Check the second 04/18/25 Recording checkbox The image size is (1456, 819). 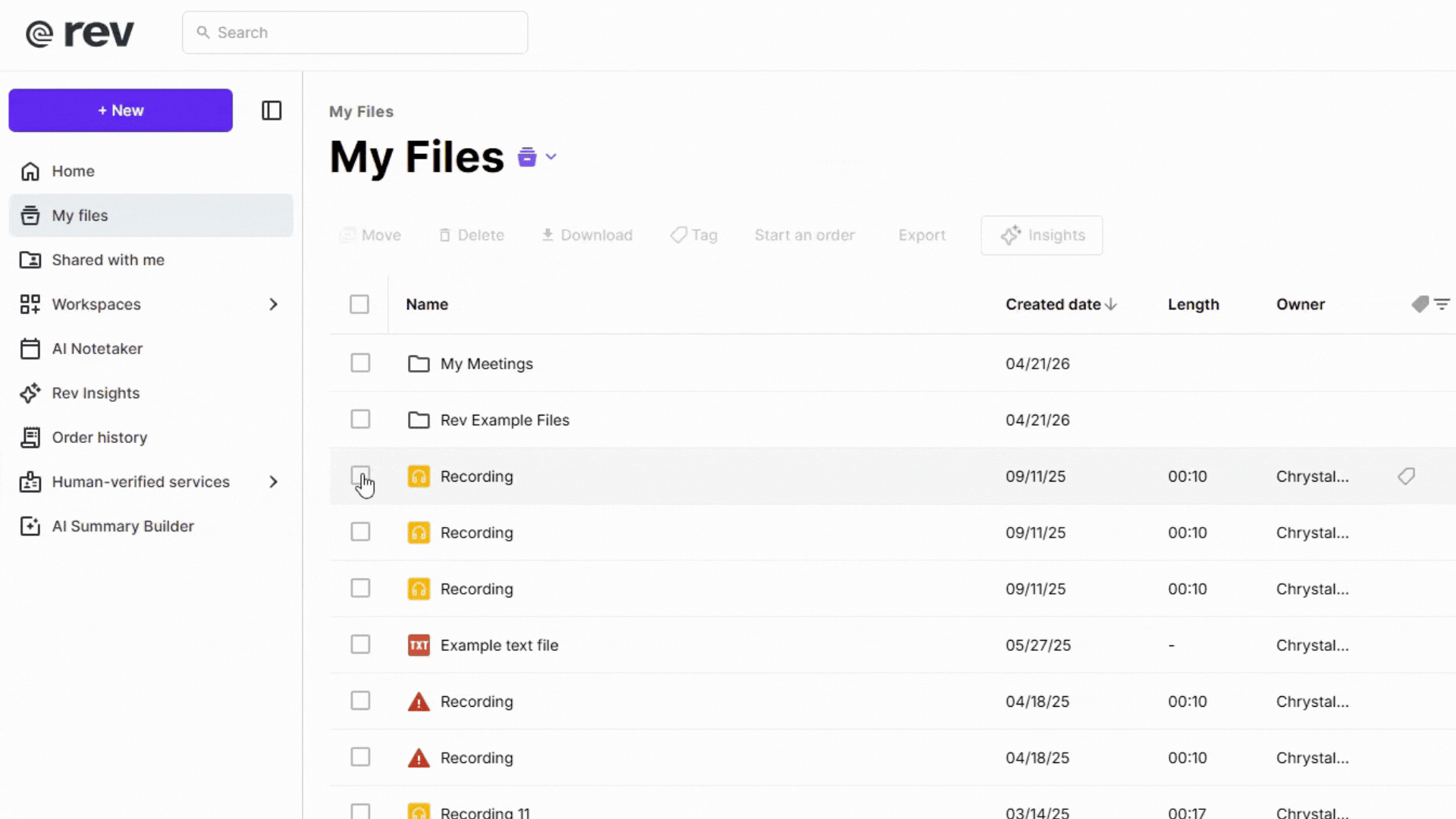360,757
